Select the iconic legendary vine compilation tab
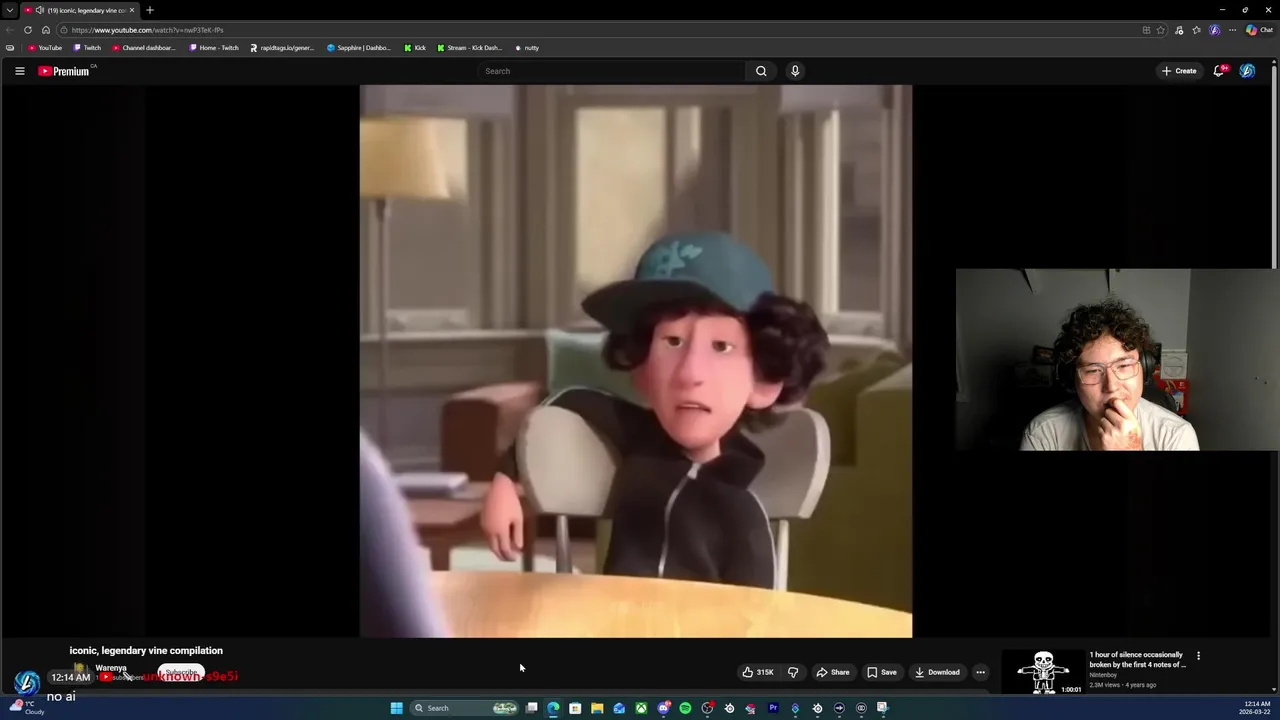 click(80, 10)
